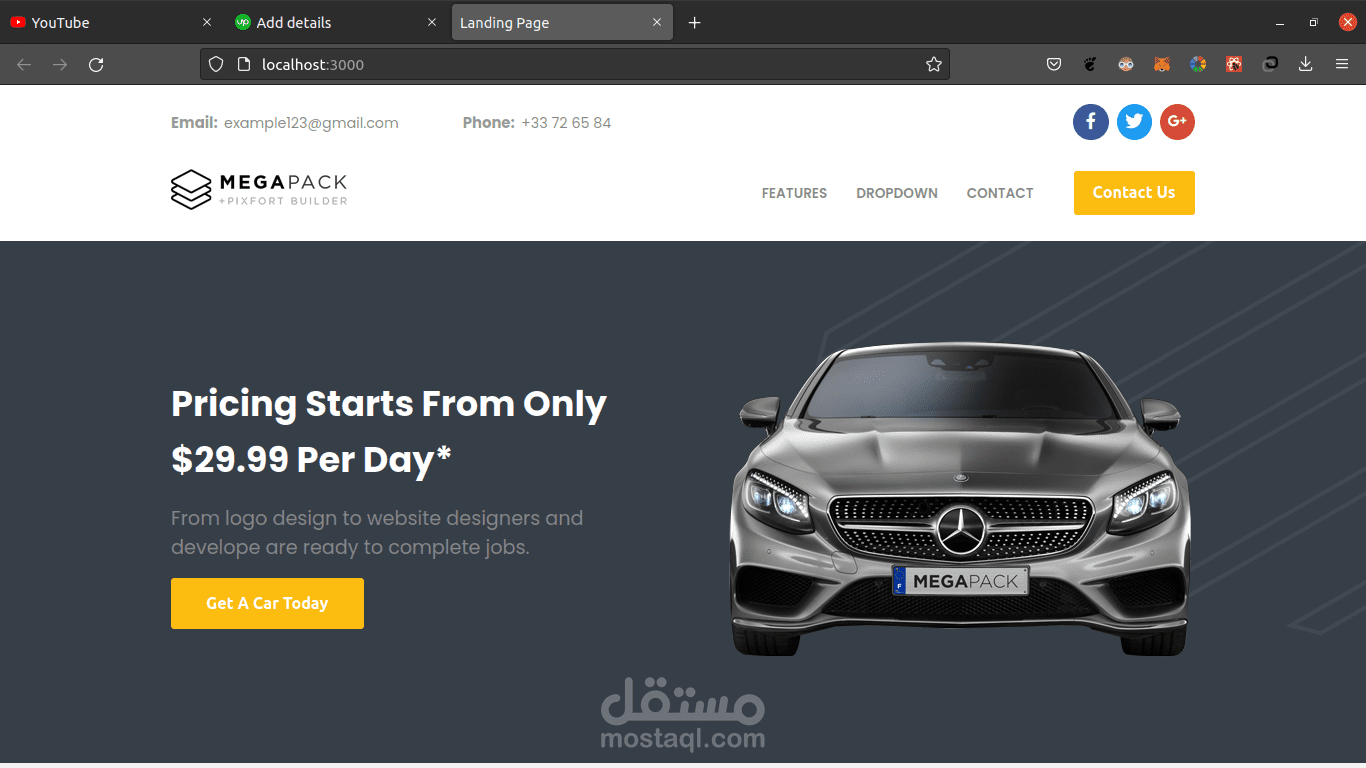Screen dimensions: 1366x768
Task: Click the shield tracking protection icon
Action: 215,64
